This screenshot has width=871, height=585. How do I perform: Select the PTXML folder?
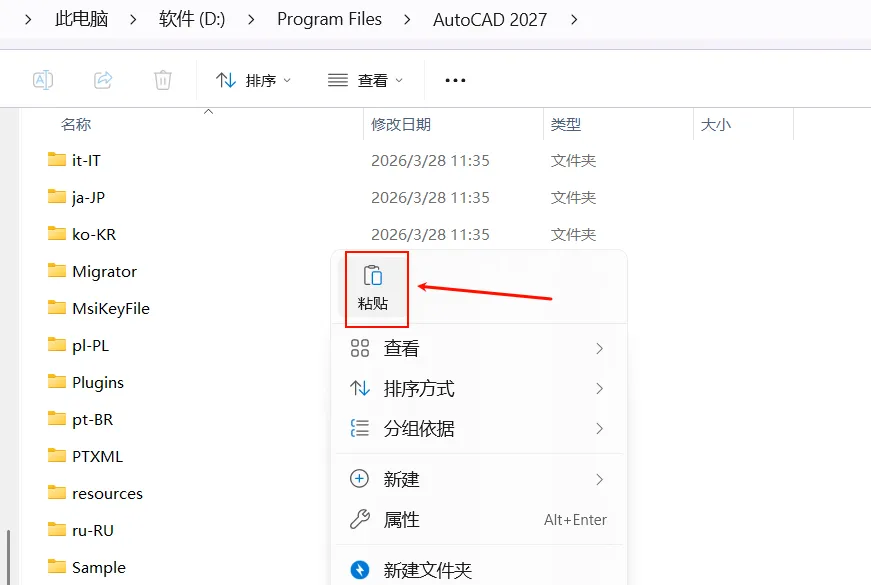[97, 457]
